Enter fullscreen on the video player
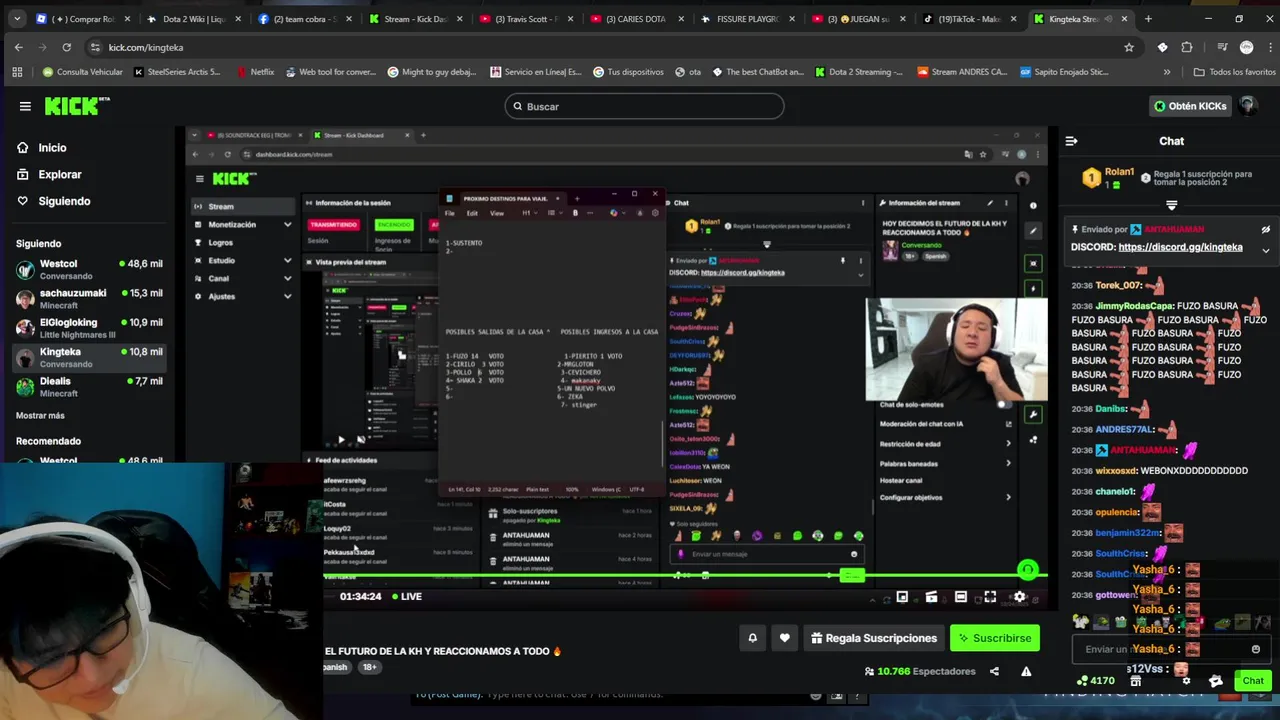This screenshot has height=720, width=1280. pos(990,597)
